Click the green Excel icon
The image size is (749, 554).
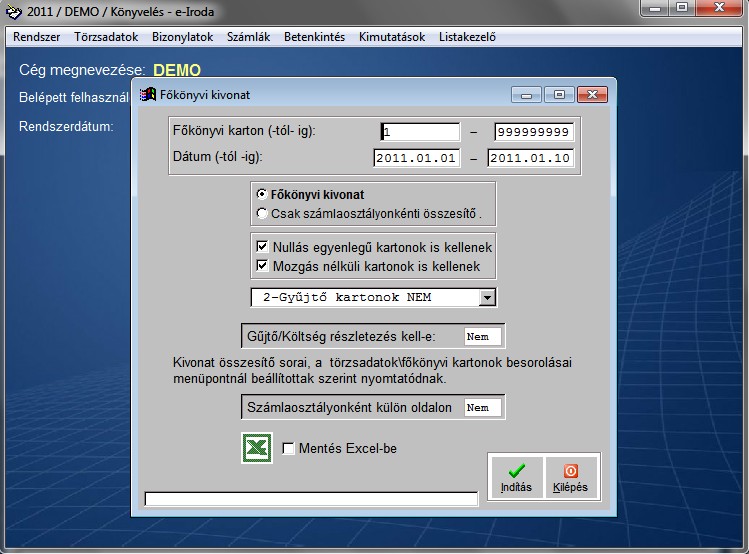coord(257,447)
